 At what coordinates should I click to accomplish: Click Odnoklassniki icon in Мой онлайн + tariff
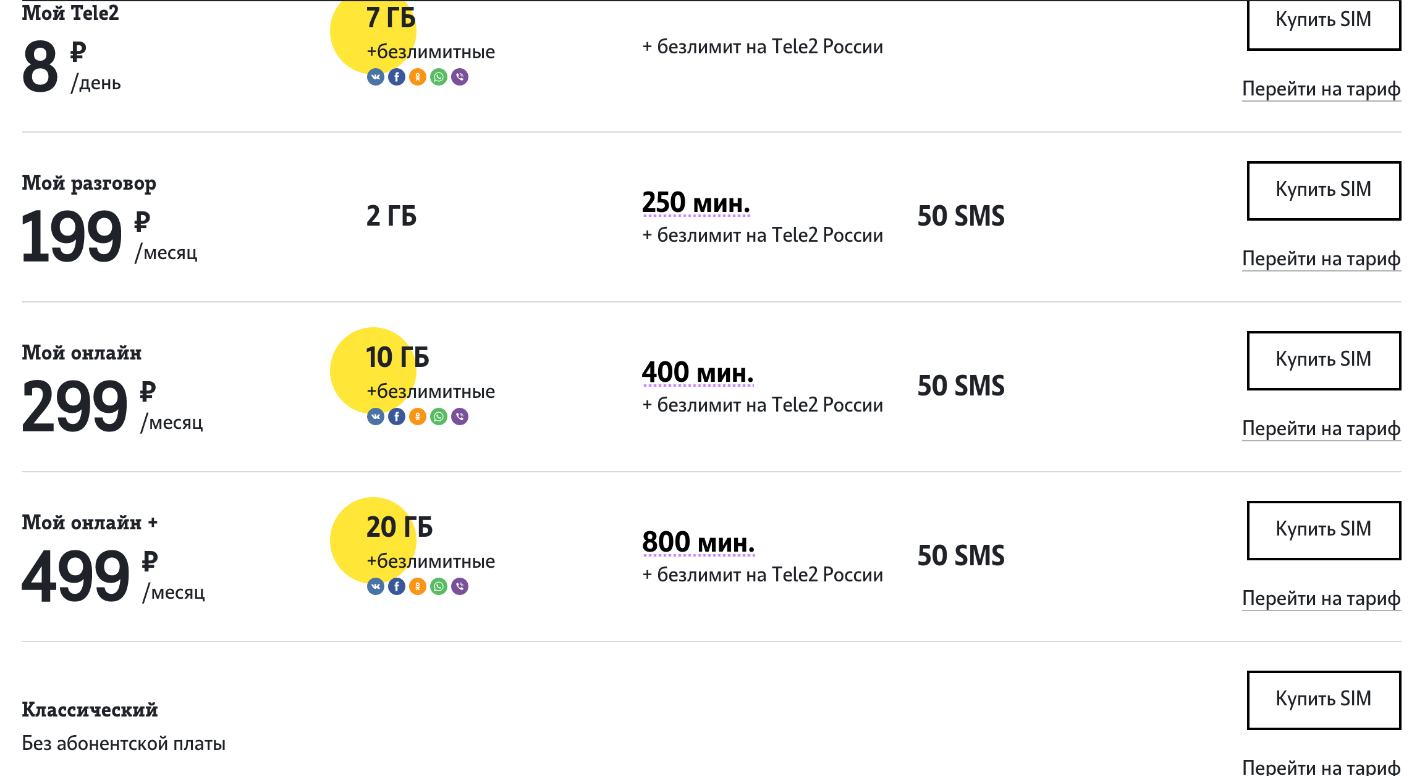(x=418, y=587)
